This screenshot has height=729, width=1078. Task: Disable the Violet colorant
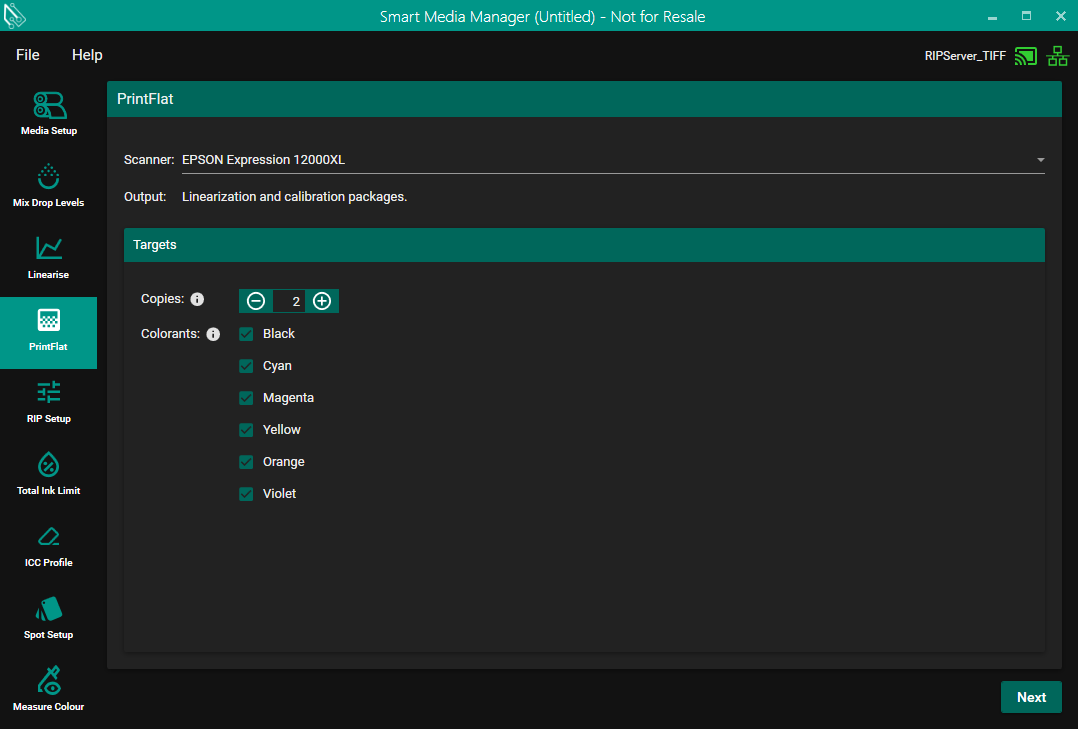point(246,494)
